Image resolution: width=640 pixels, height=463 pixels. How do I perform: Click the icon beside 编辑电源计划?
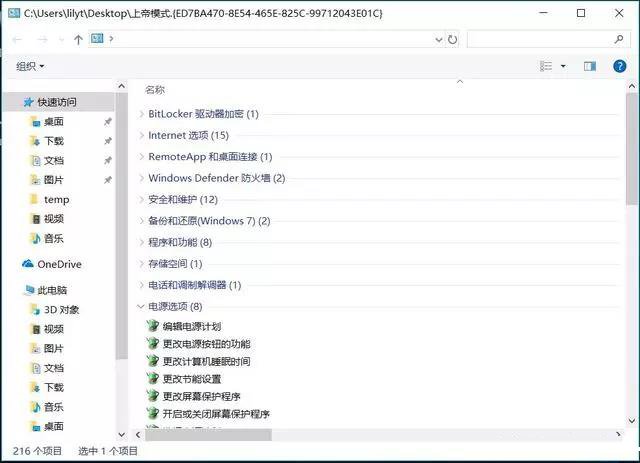(x=153, y=326)
